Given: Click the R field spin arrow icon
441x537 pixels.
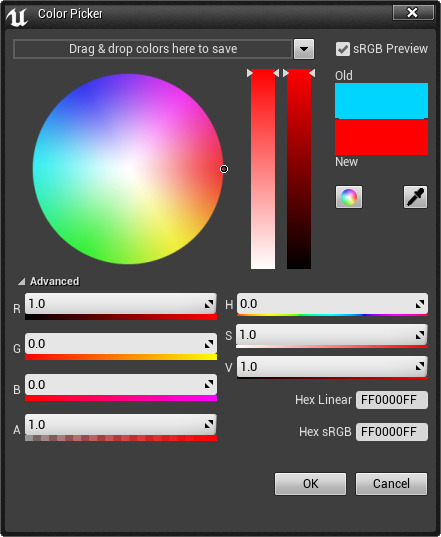Looking at the screenshot, I should click(209, 304).
